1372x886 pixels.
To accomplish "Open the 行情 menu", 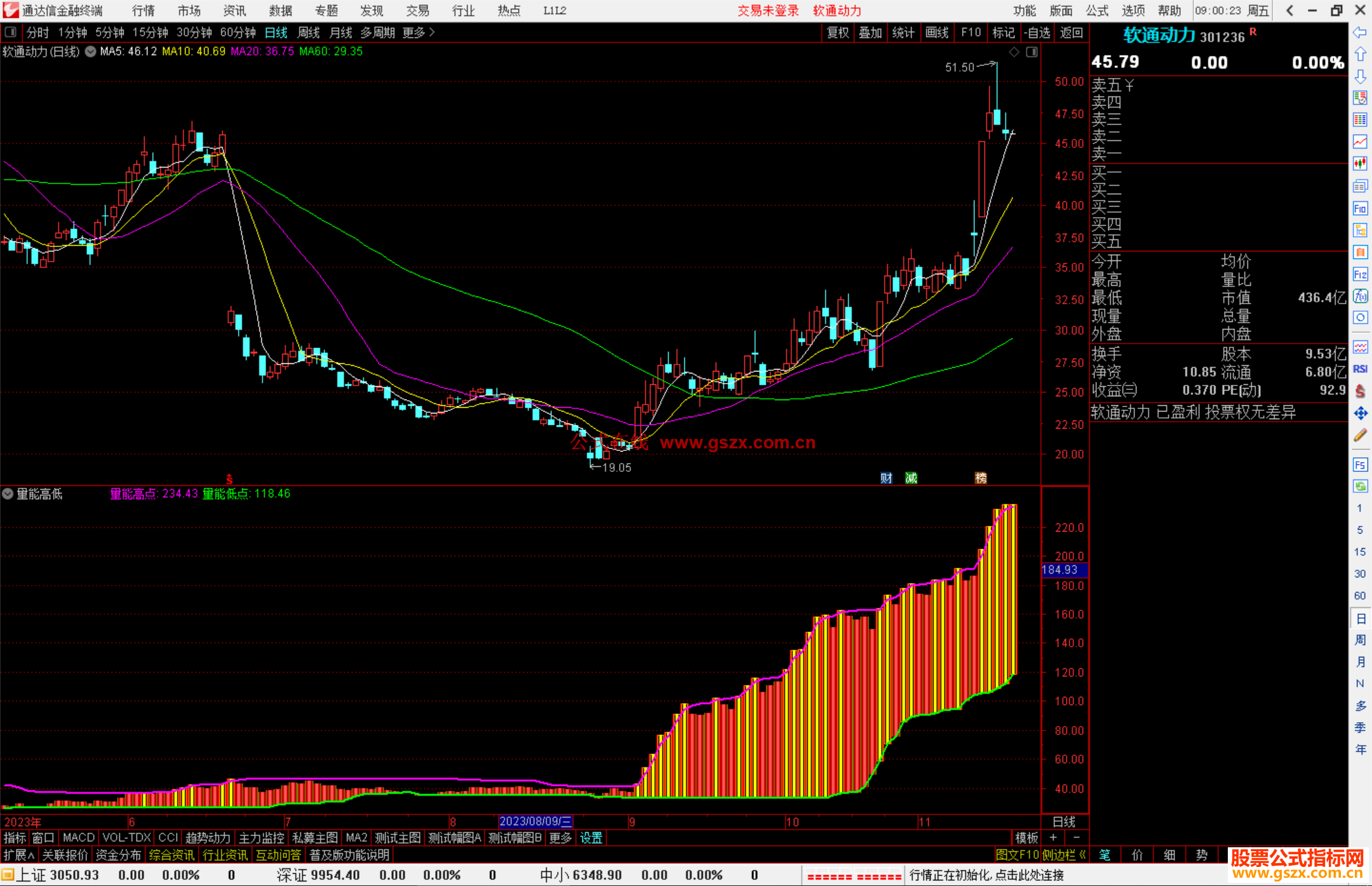I will coord(143,11).
